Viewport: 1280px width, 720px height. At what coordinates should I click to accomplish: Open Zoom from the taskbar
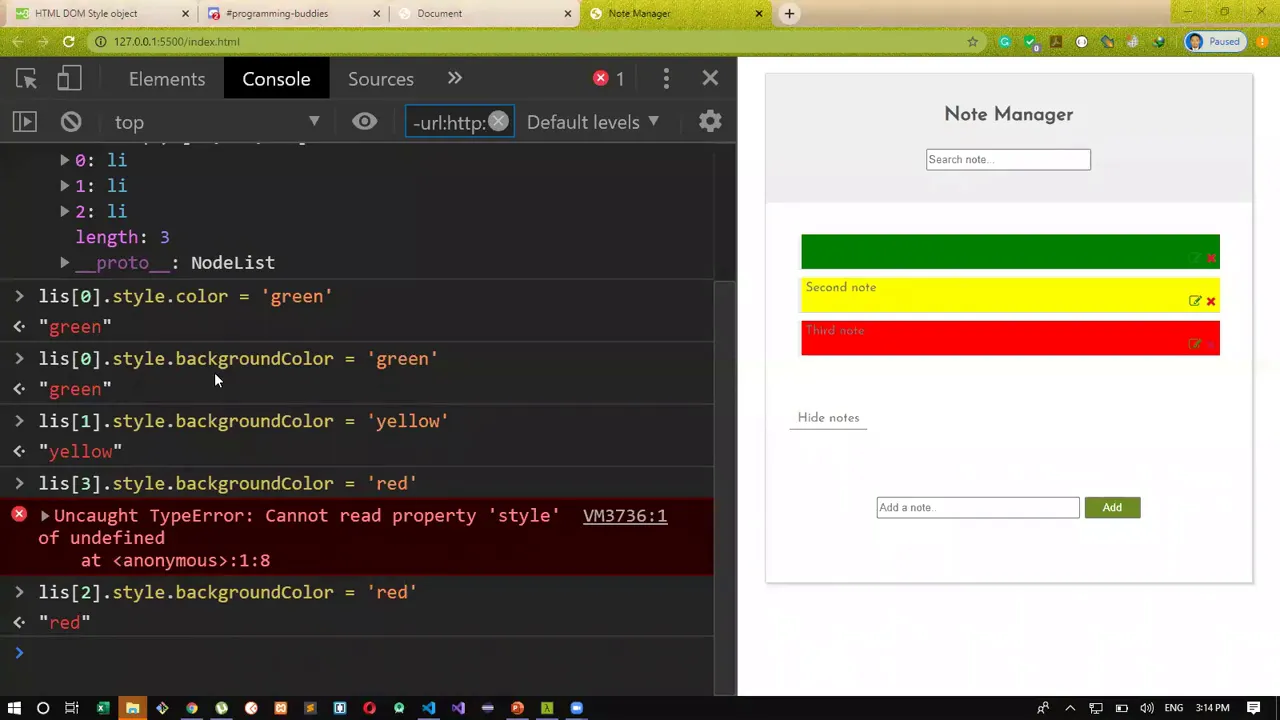(576, 708)
